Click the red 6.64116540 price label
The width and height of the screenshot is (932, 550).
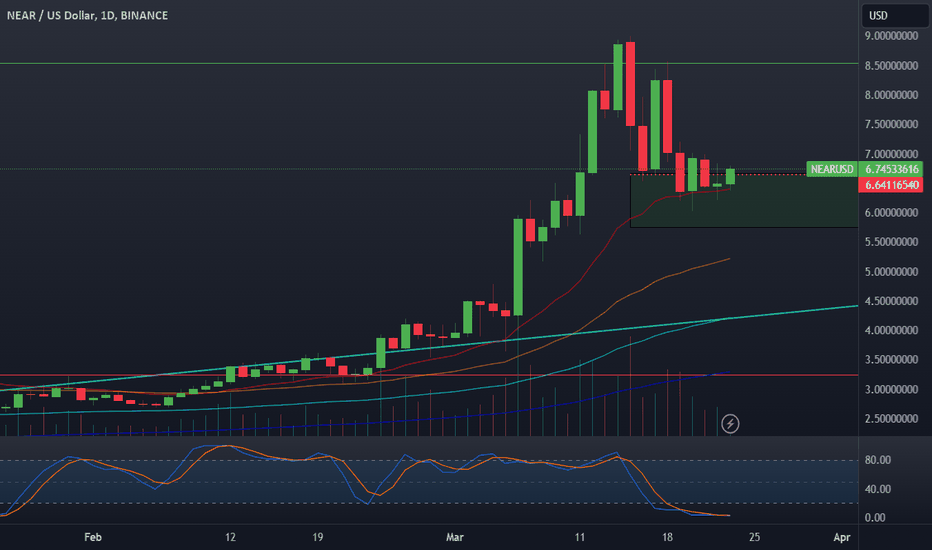[x=892, y=185]
